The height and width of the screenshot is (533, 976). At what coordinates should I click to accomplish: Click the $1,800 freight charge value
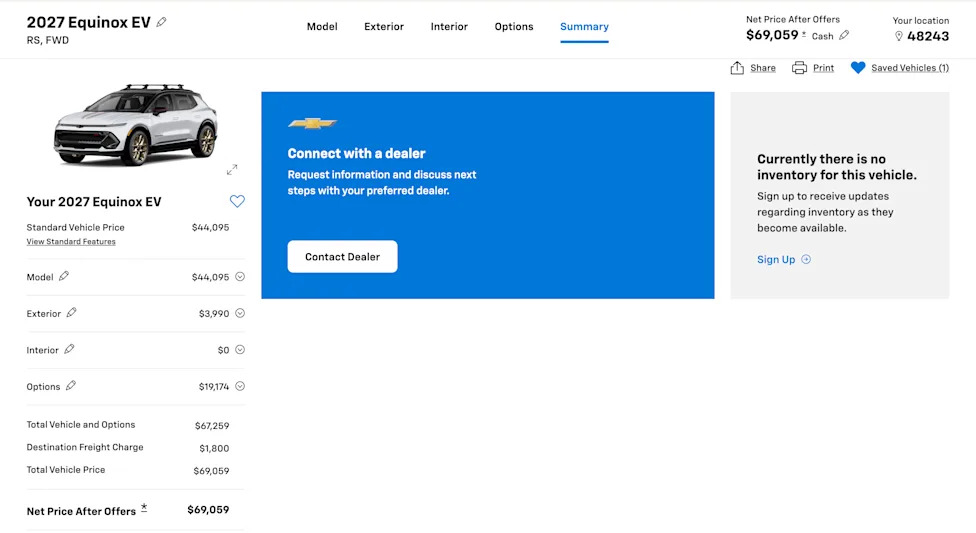pyautogui.click(x=214, y=448)
